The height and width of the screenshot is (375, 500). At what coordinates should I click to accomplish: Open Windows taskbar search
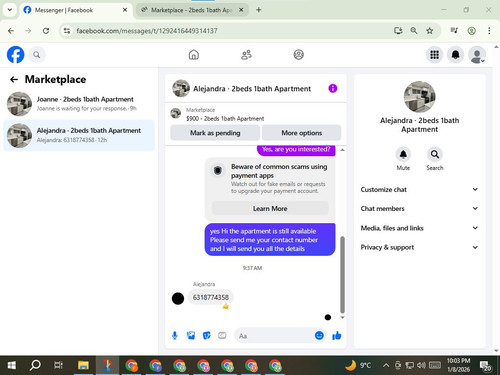(35, 365)
